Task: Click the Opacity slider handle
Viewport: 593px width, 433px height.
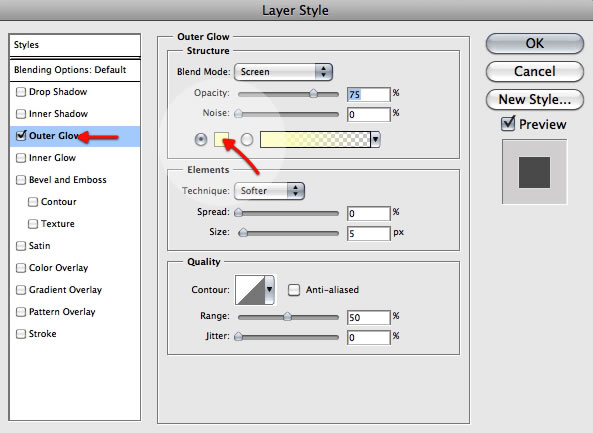Action: (313, 93)
